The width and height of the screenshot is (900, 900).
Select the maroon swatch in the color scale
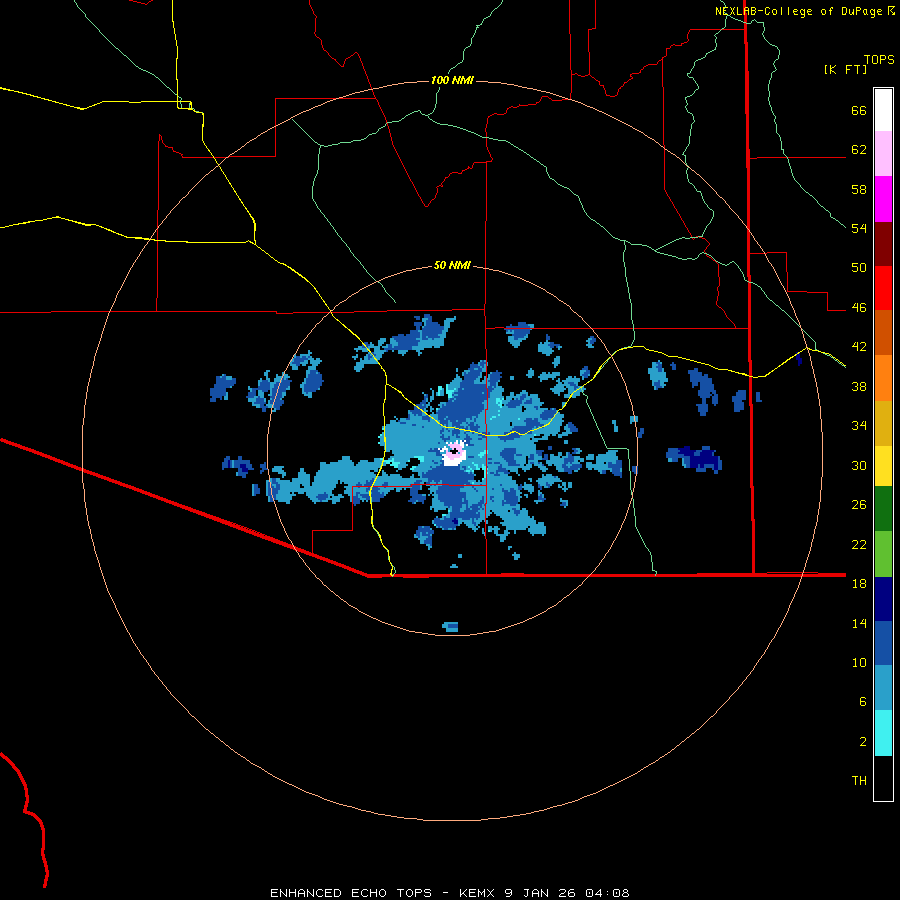[883, 243]
